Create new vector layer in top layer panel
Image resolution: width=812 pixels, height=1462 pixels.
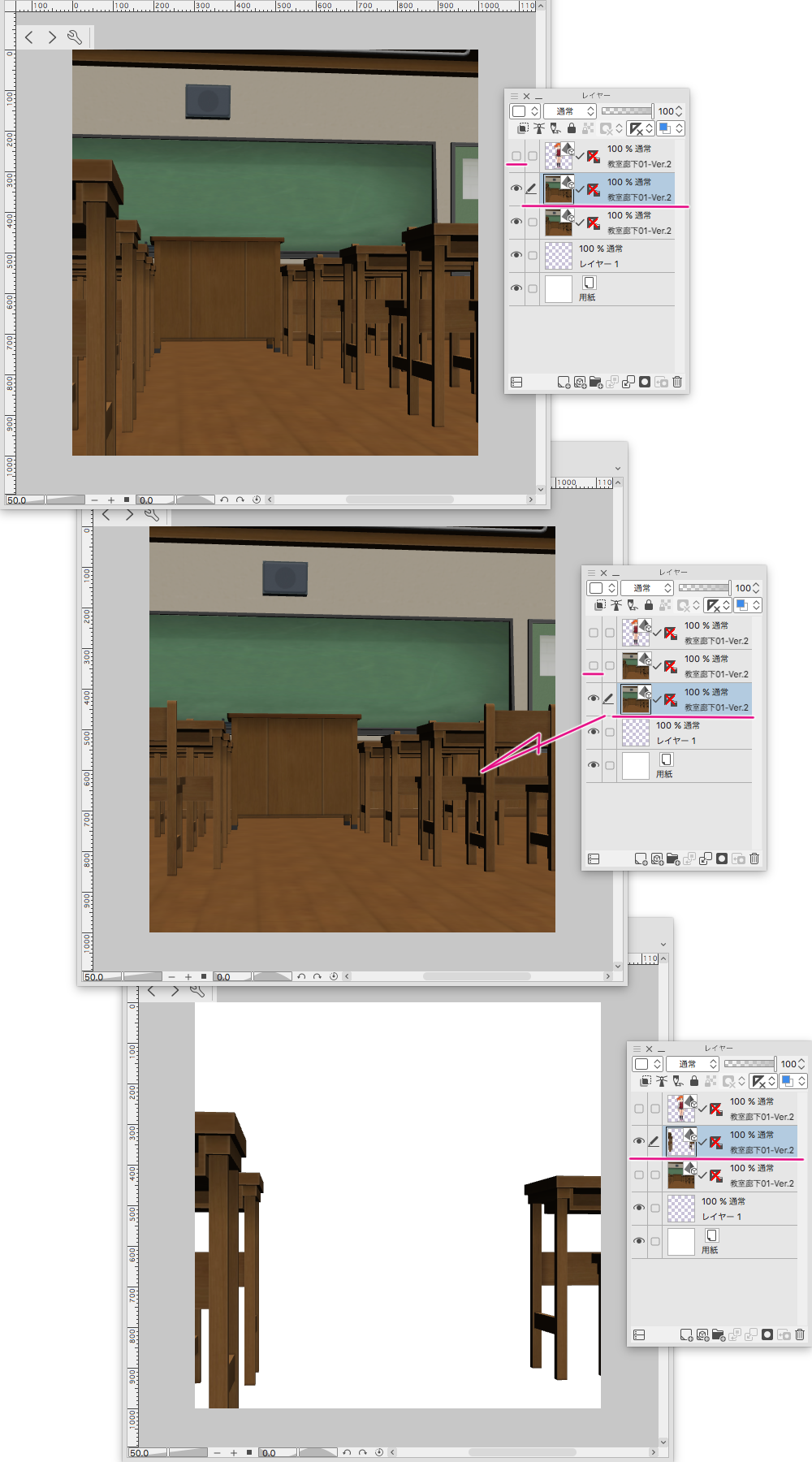[580, 382]
